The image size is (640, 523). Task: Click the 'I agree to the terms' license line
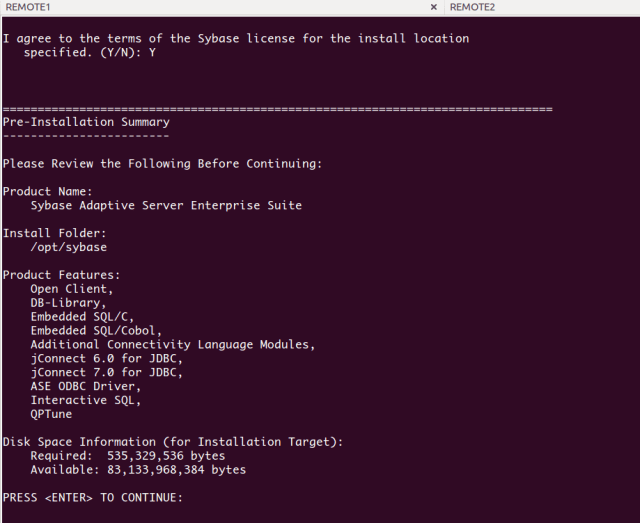tap(236, 38)
